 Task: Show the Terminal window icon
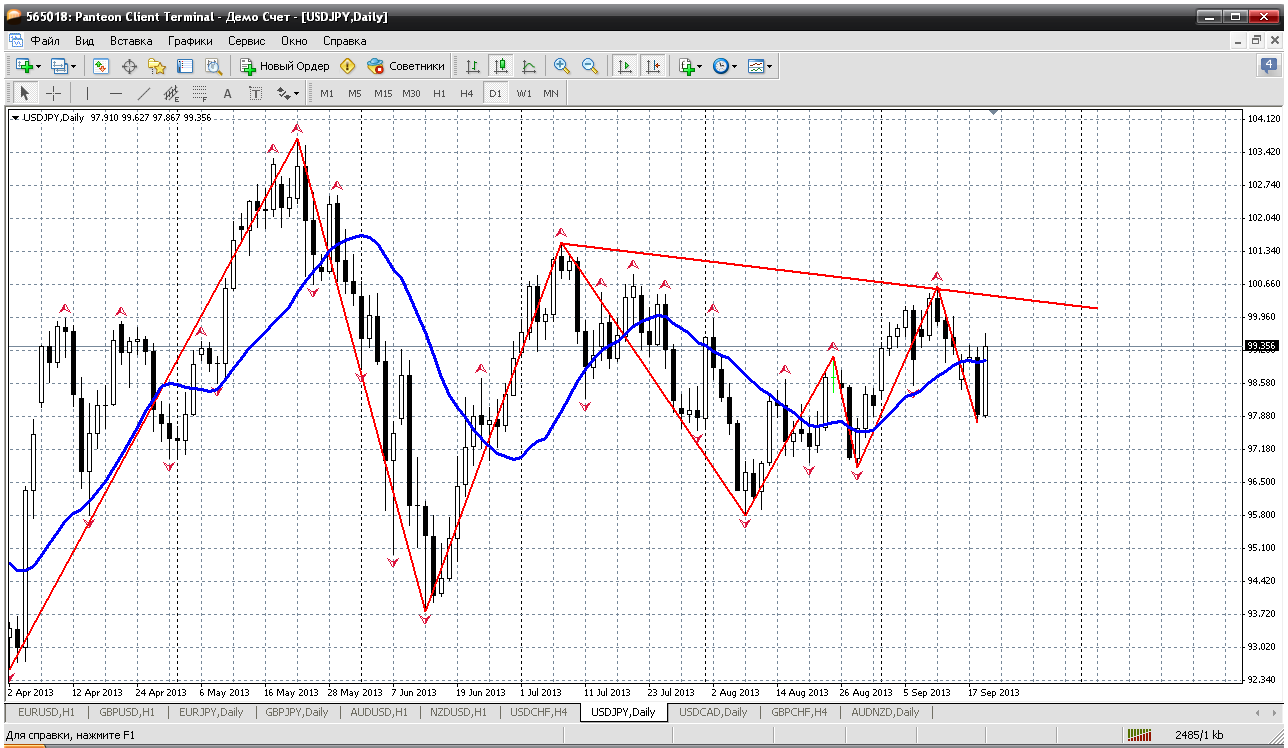185,66
